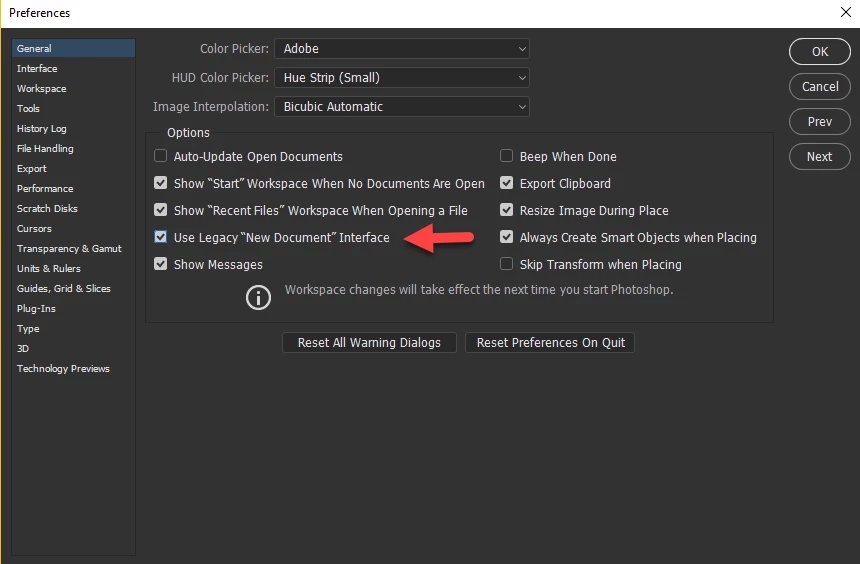Screen dimensions: 860x564
Task: Open History Log preferences
Action: coord(73,128)
